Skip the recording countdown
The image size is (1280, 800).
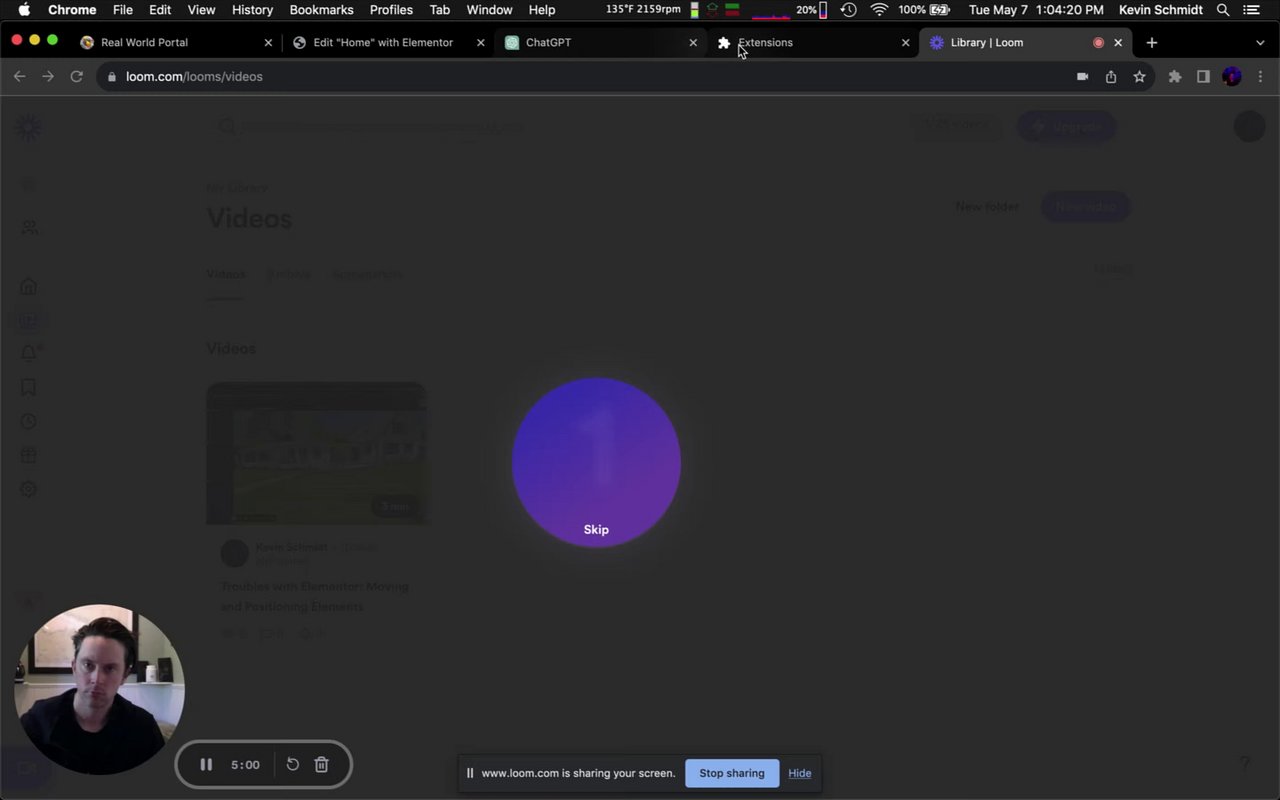[x=596, y=530]
